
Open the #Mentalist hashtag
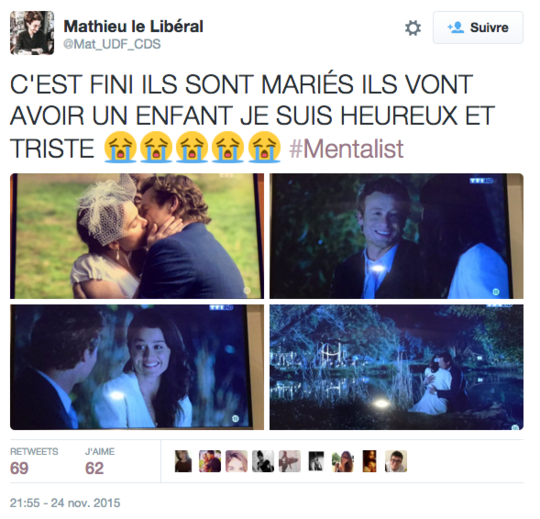(x=346, y=149)
